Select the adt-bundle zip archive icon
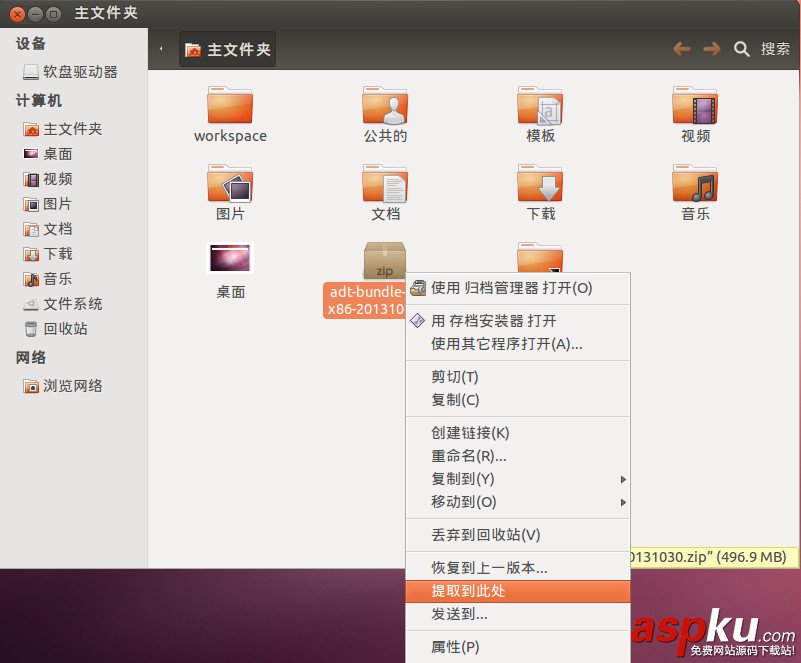801x663 pixels. click(385, 261)
